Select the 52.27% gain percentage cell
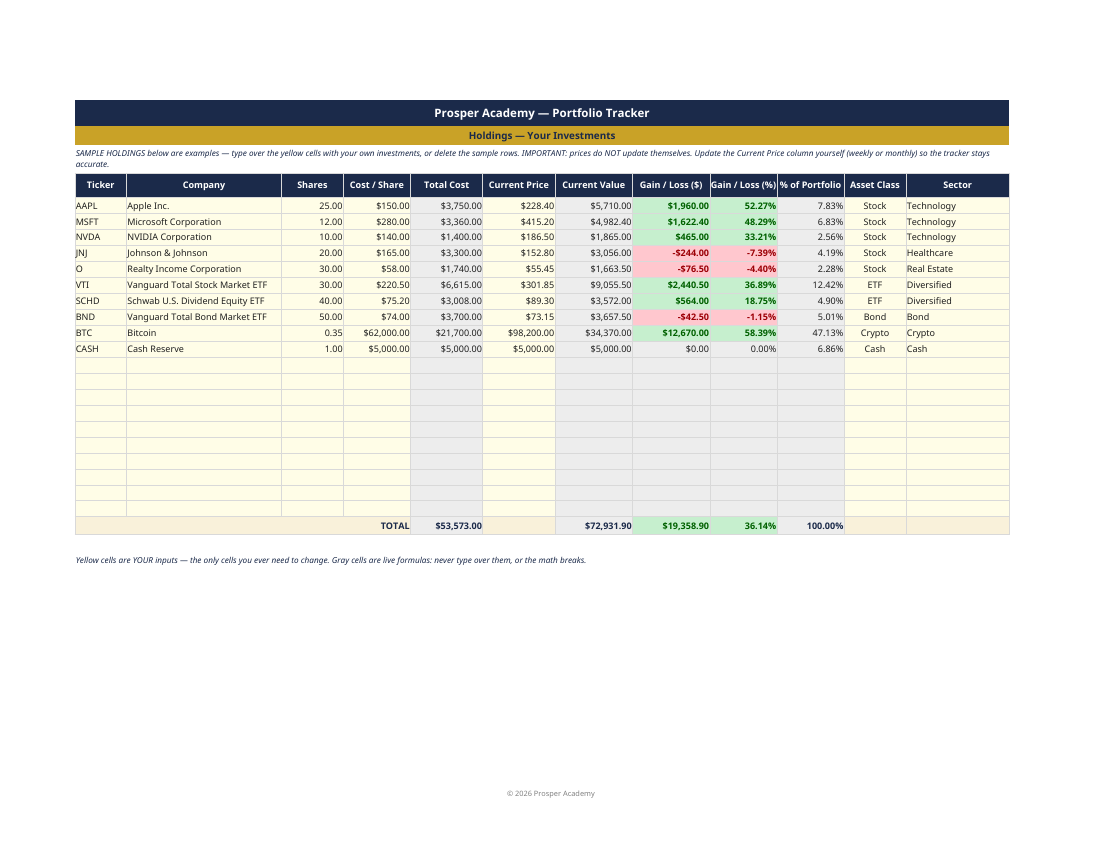 point(744,205)
